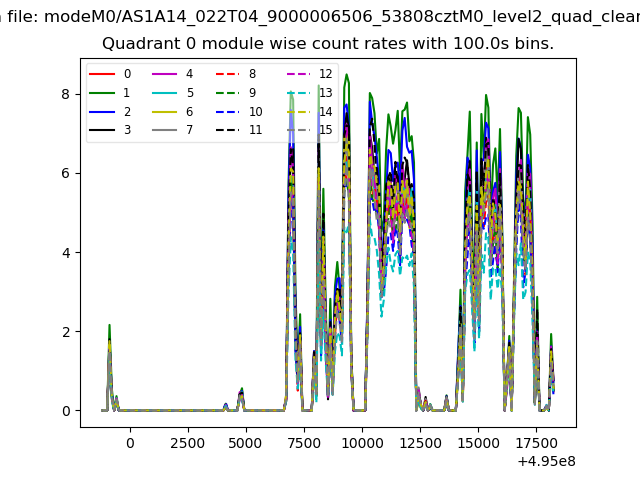Viewport: 640px width, 480px height.
Task: Select the cyan solid legend line for module 5
Action: [x=167, y=93]
